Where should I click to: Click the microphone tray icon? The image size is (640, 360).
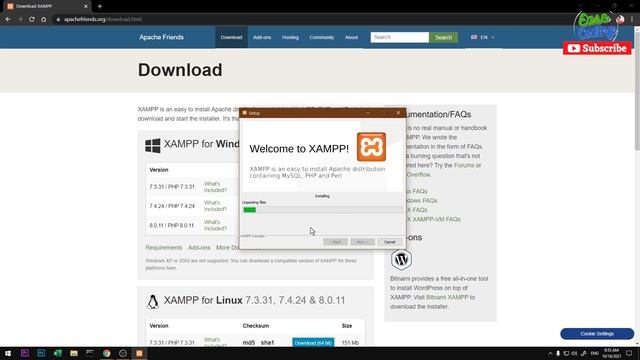tap(558, 353)
